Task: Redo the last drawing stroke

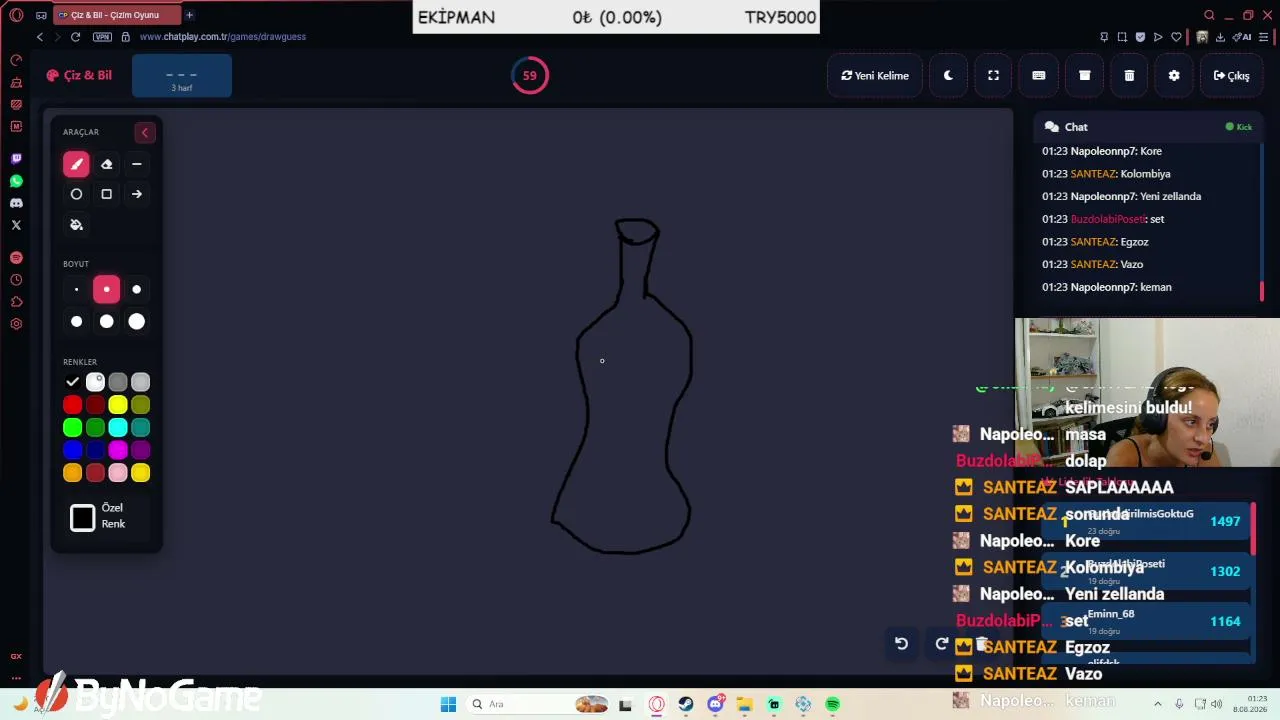Action: tap(941, 644)
